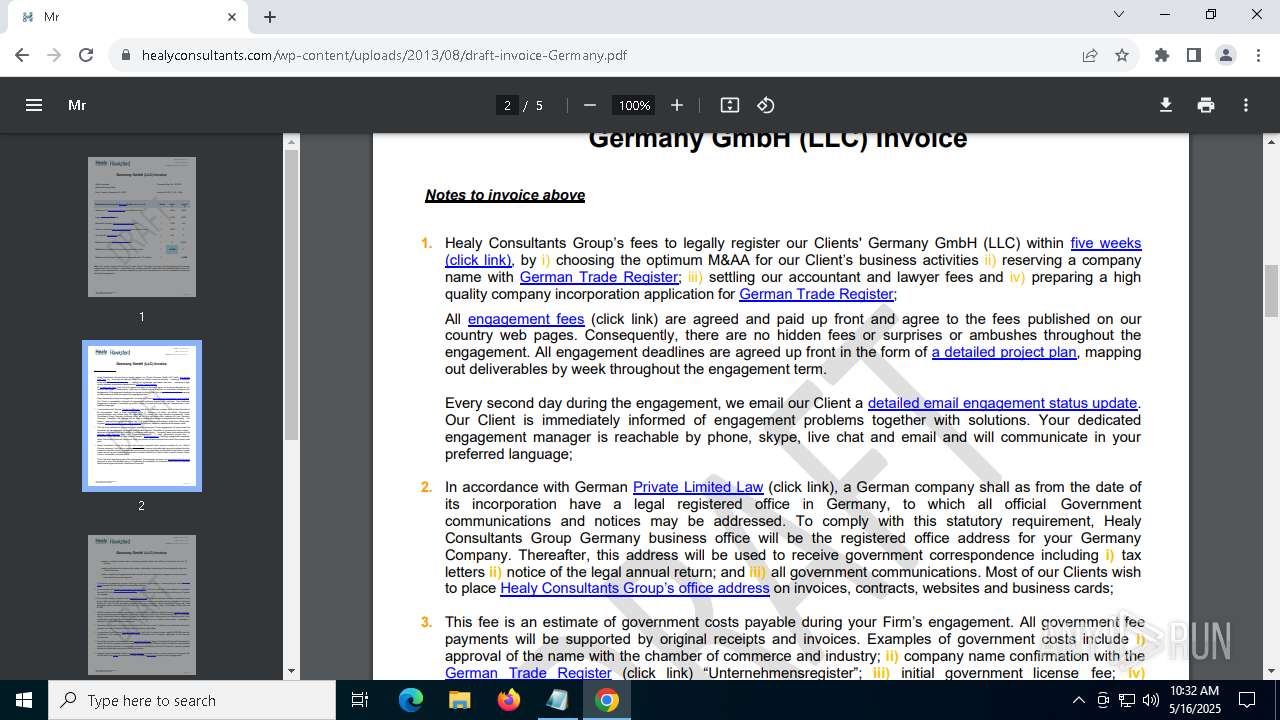Share this page icon in address bar
Viewport: 1280px width, 720px height.
1090,55
